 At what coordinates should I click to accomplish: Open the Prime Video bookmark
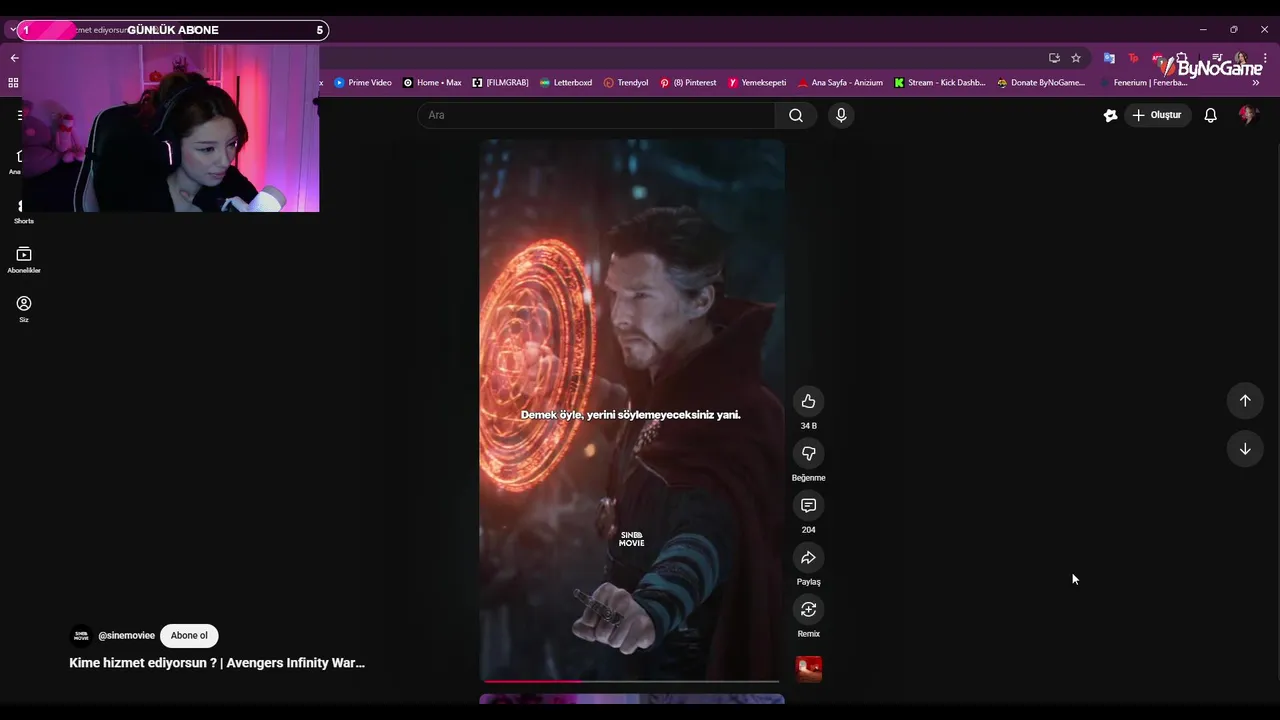(363, 83)
